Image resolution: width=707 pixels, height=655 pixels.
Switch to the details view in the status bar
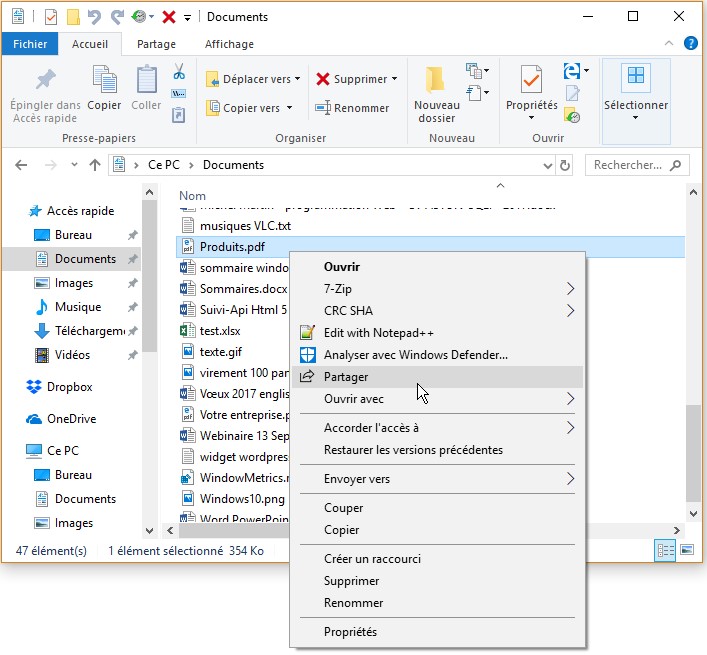[665, 550]
